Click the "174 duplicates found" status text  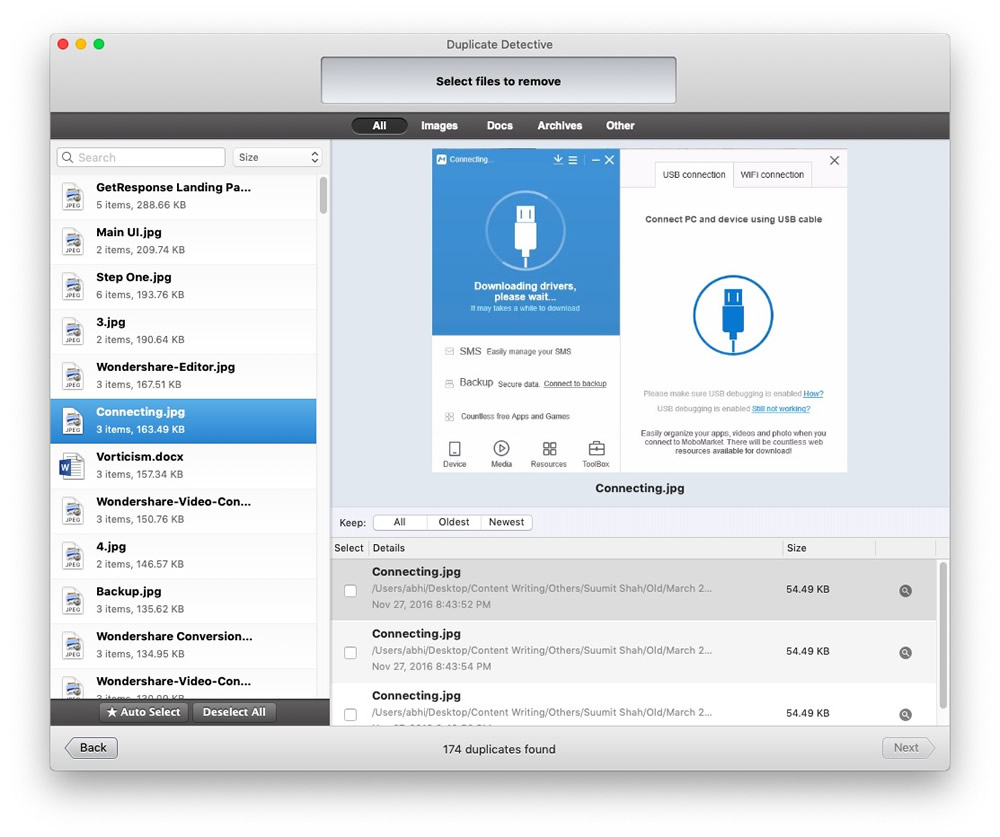(x=499, y=749)
